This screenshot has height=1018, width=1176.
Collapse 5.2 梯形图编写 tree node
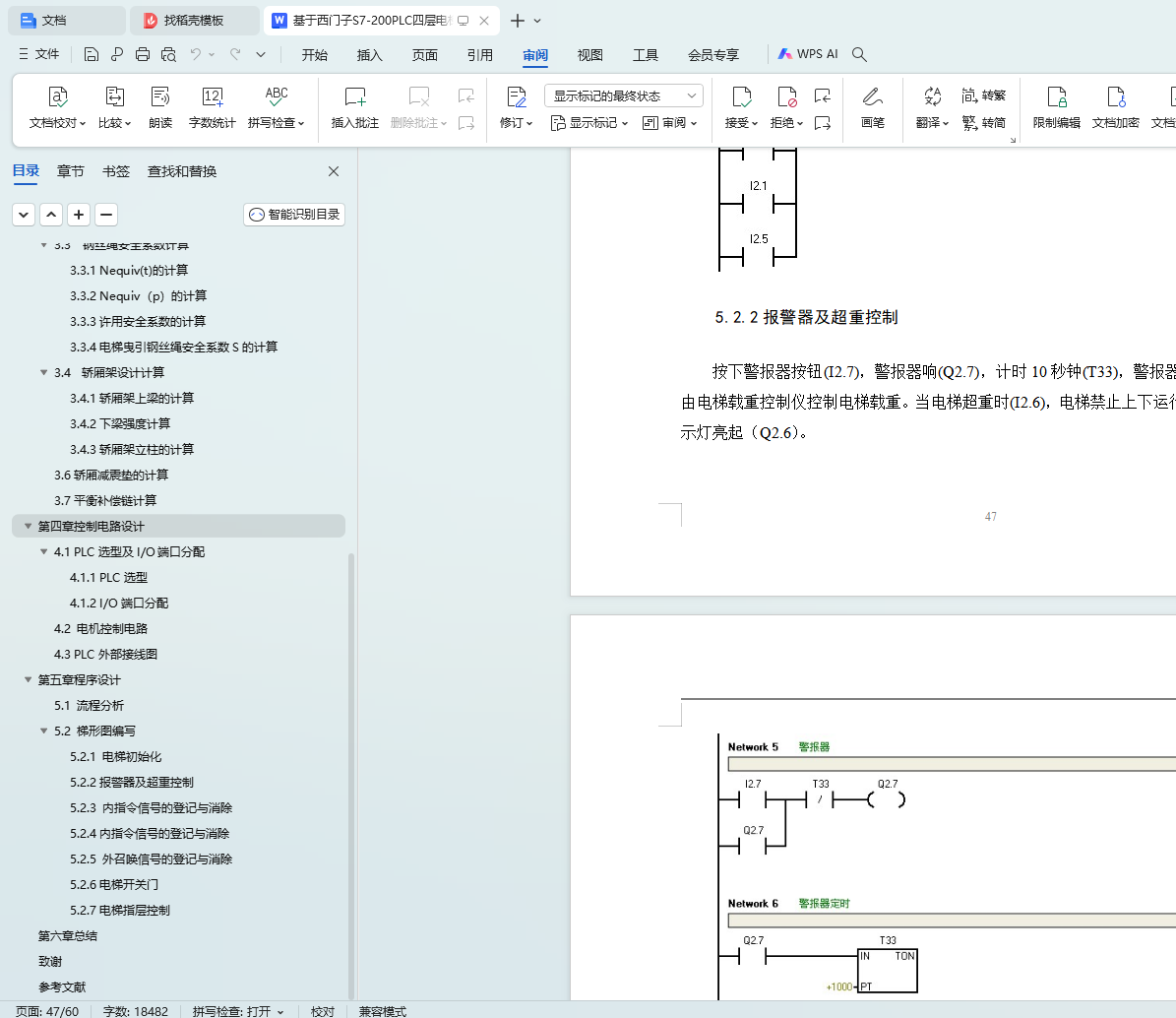tap(43, 730)
